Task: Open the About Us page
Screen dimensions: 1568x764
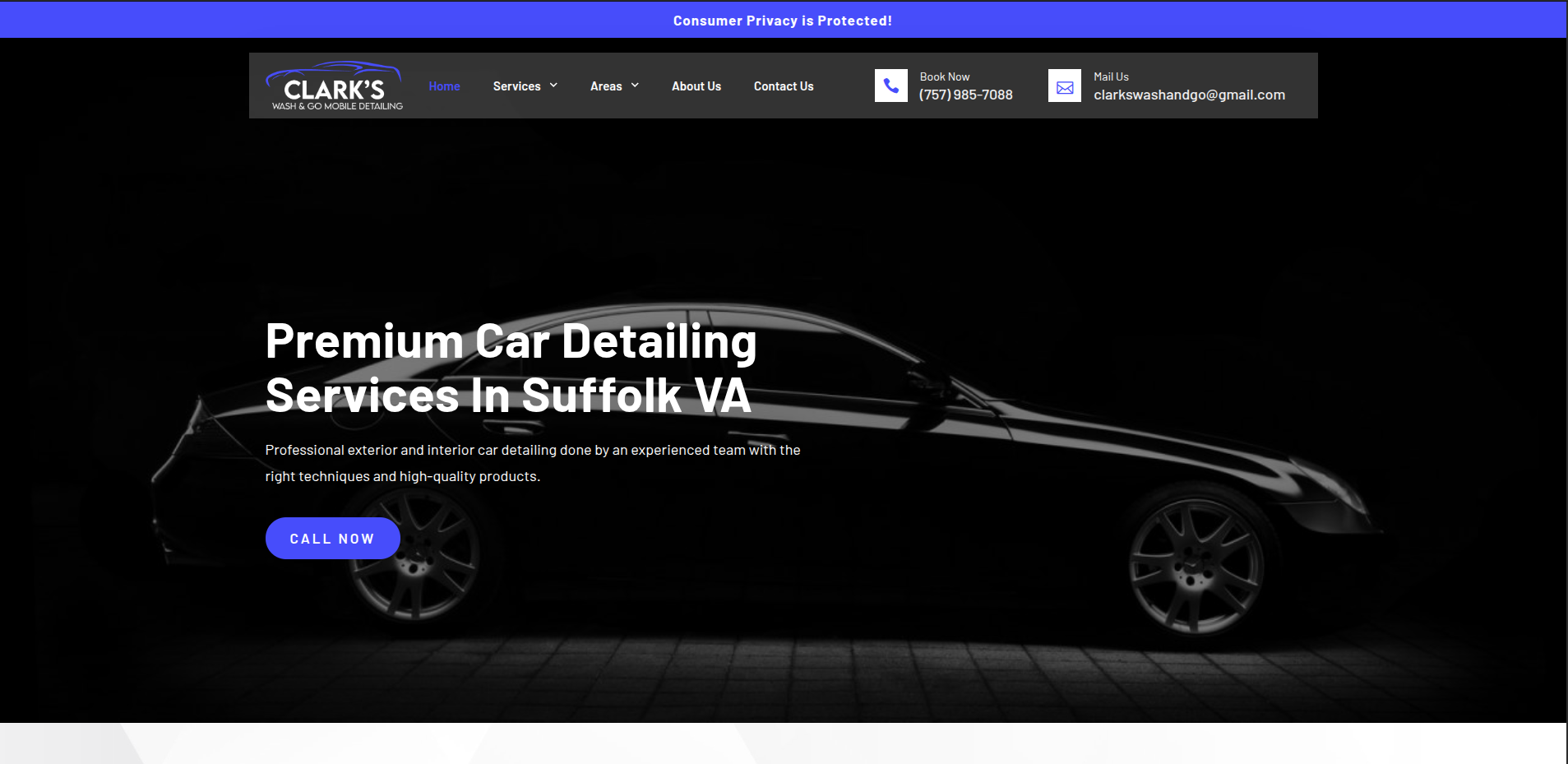Action: point(696,86)
